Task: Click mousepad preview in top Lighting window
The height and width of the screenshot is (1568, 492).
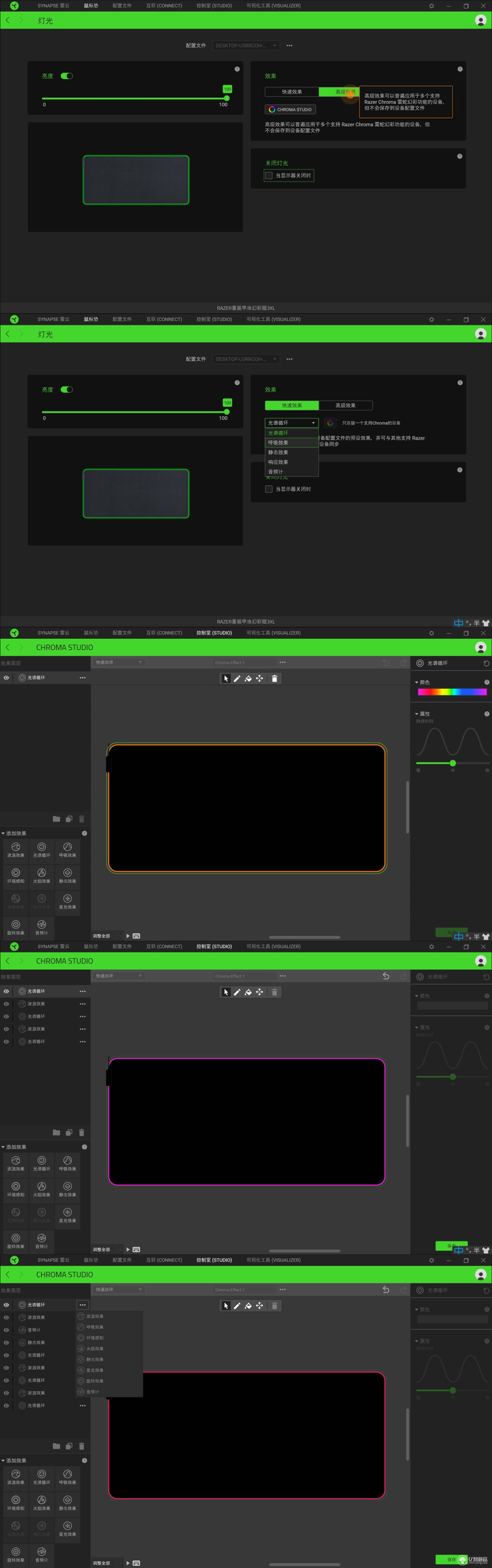Action: tap(136, 180)
